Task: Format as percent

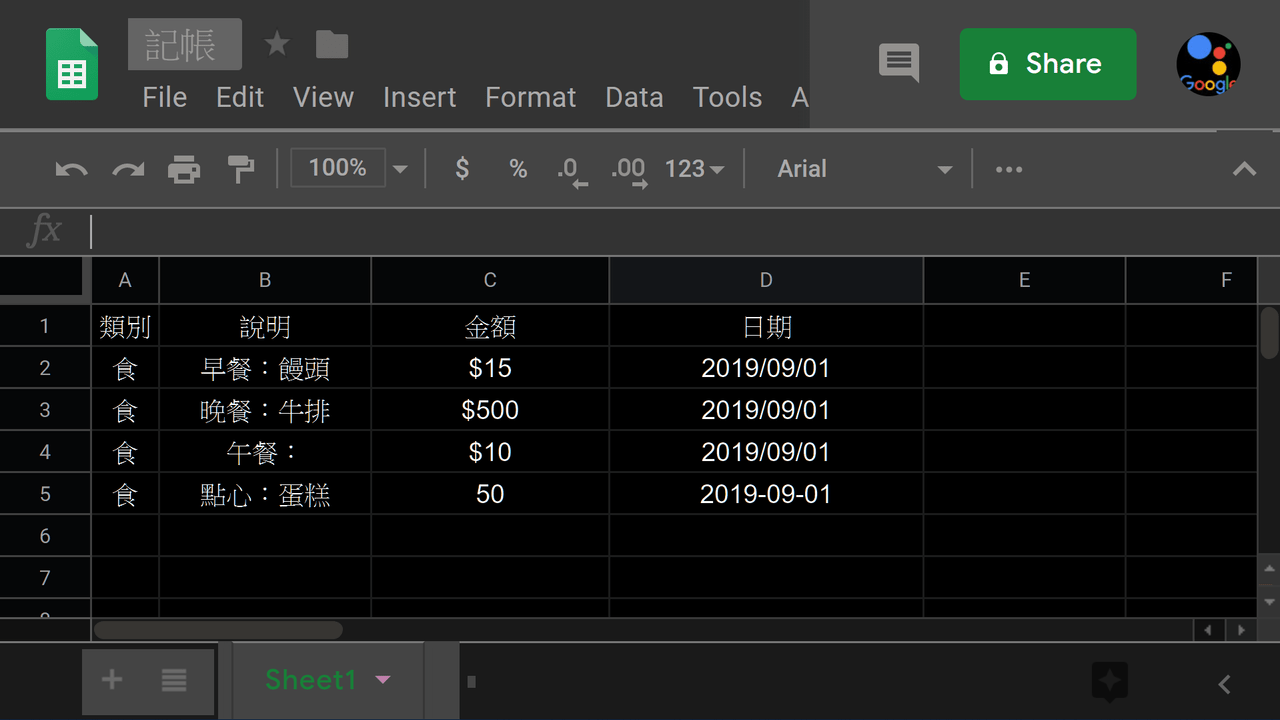Action: 518,168
